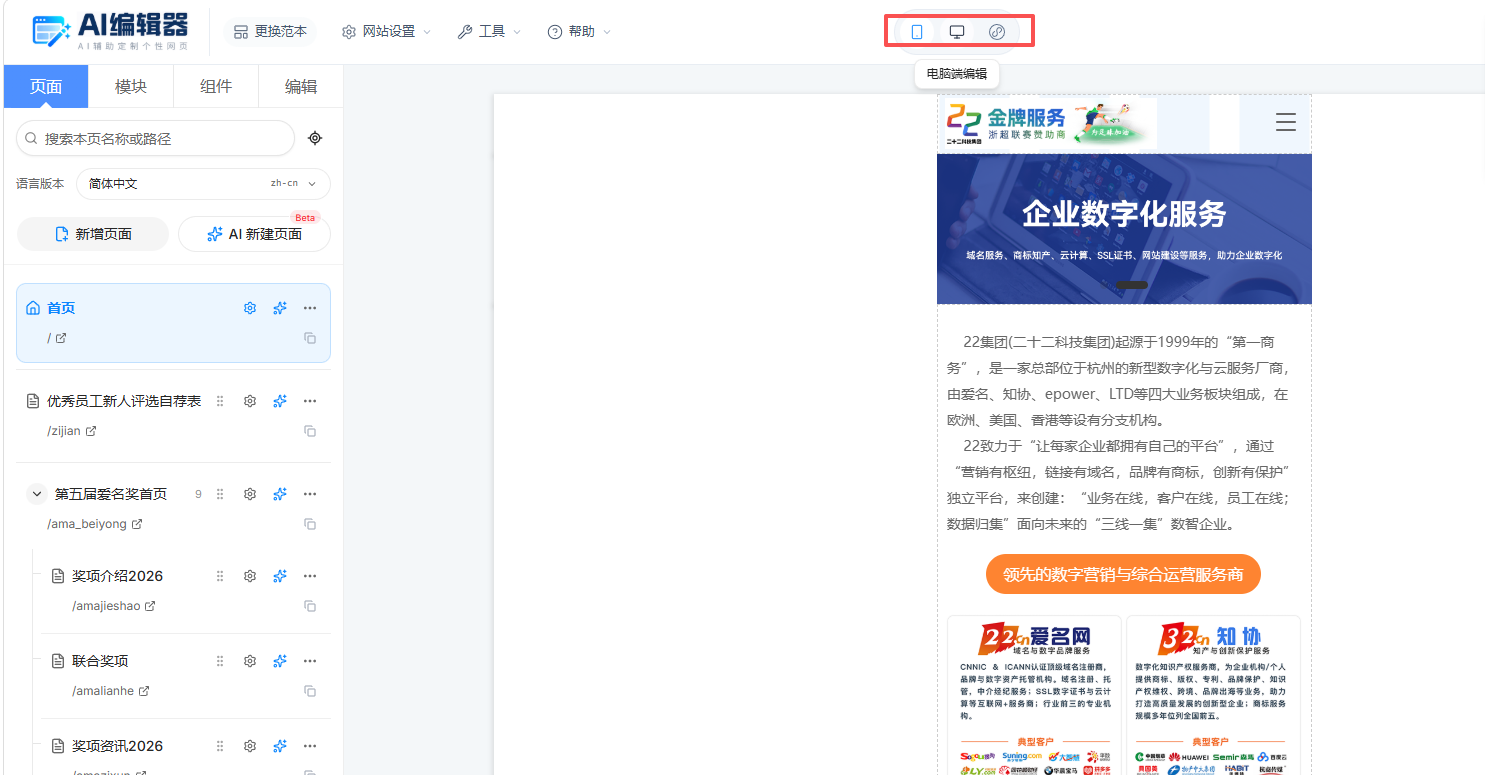Click the third view mode icon in the device switcher
This screenshot has height=775, width=1485.
[x=996, y=32]
